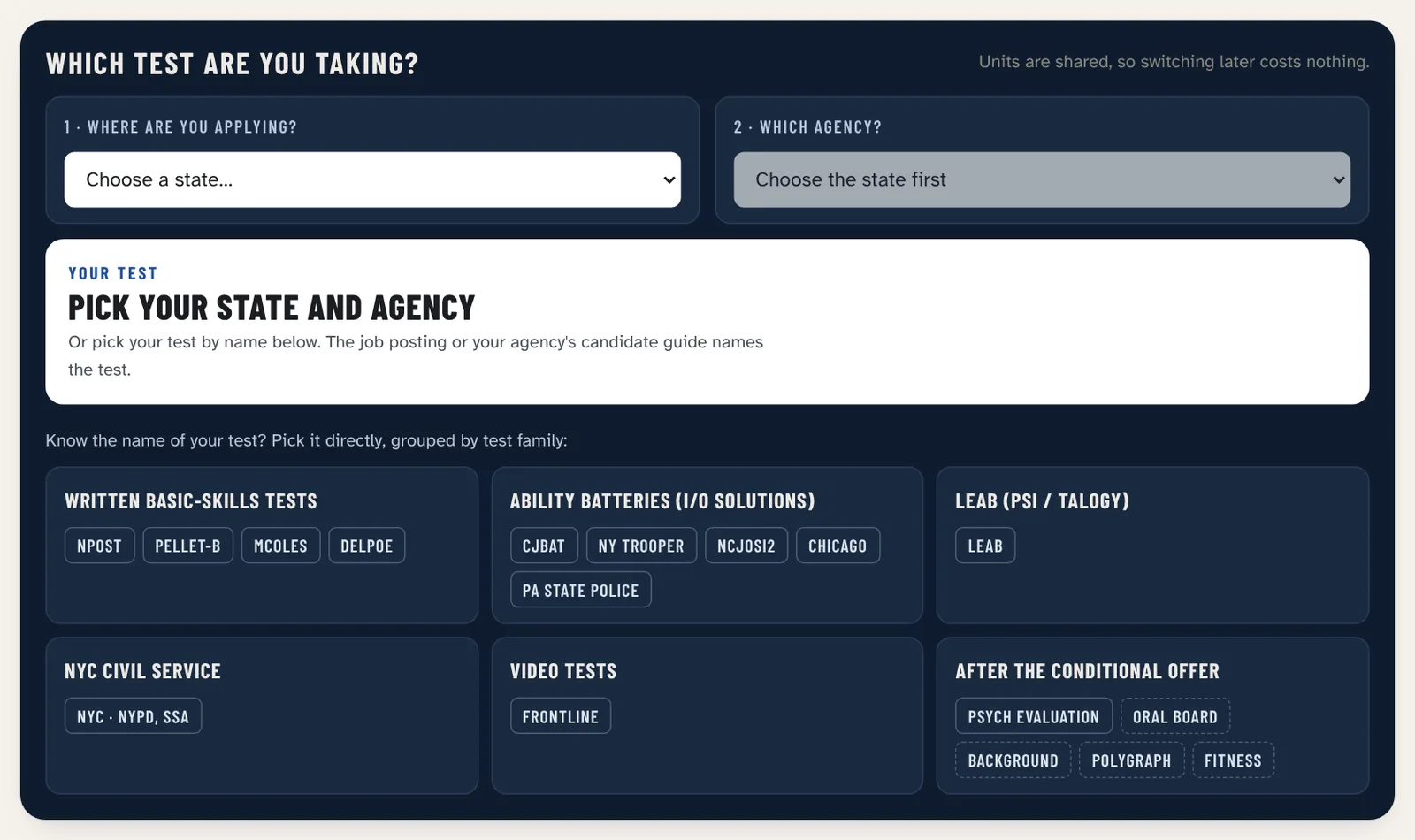This screenshot has width=1415, height=840.
Task: Select the POLYGRAPH chip
Action: (x=1131, y=760)
